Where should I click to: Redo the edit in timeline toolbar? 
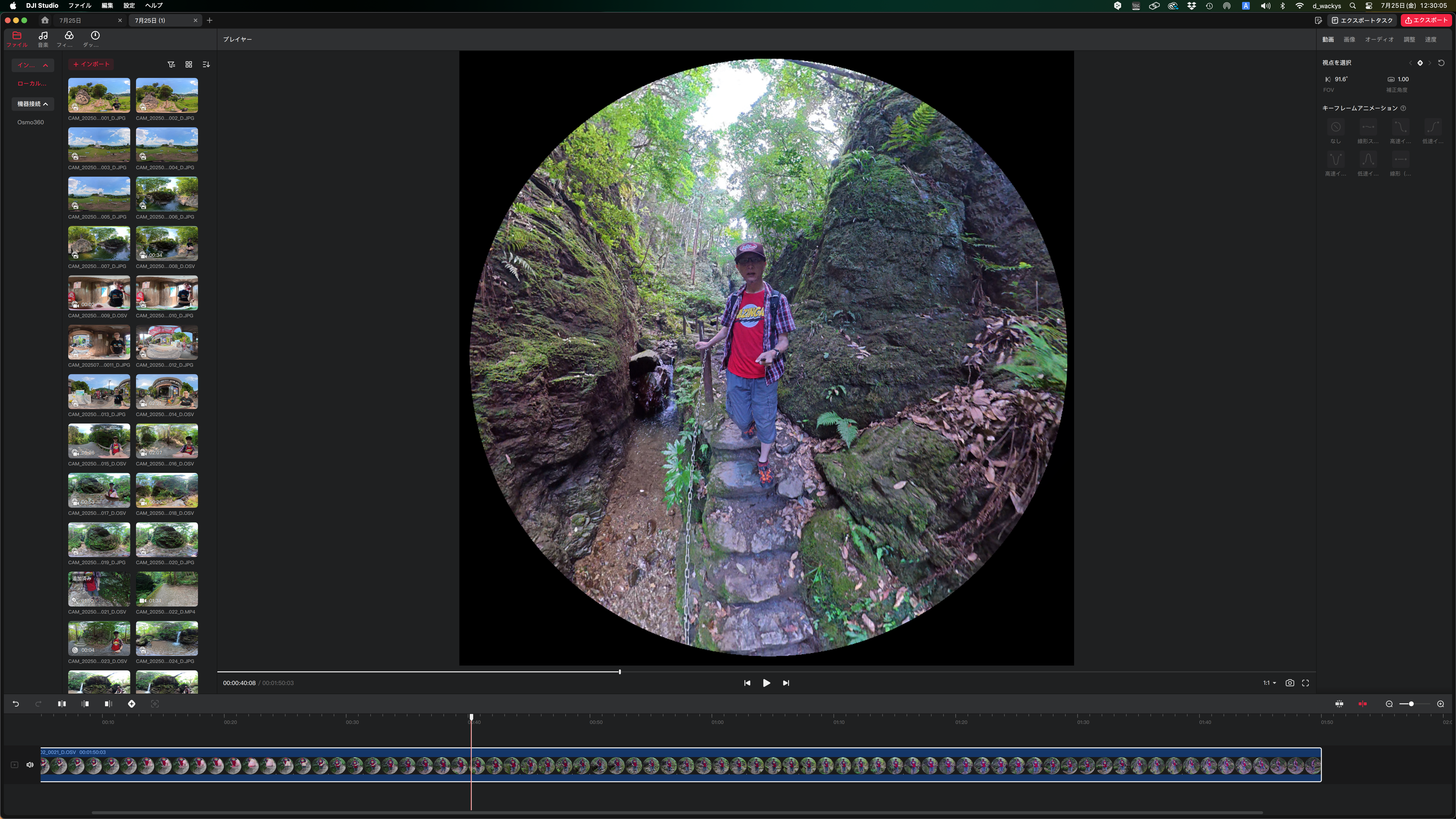[38, 704]
